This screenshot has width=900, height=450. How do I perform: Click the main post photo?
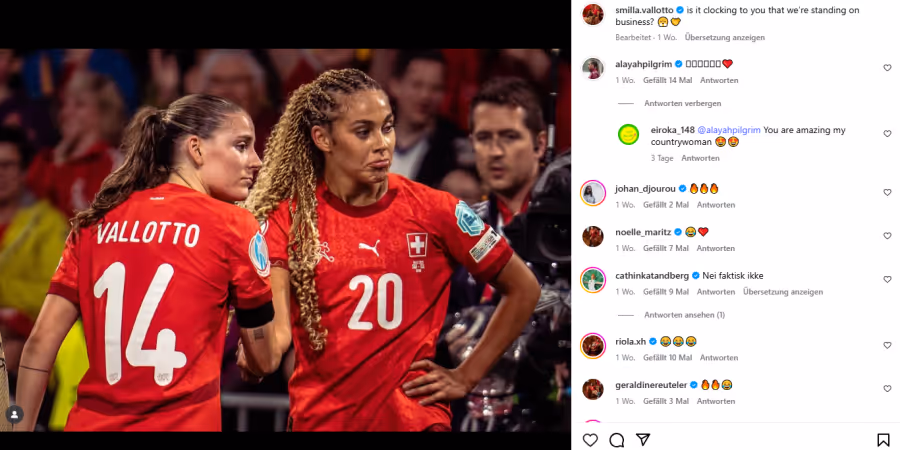click(285, 240)
